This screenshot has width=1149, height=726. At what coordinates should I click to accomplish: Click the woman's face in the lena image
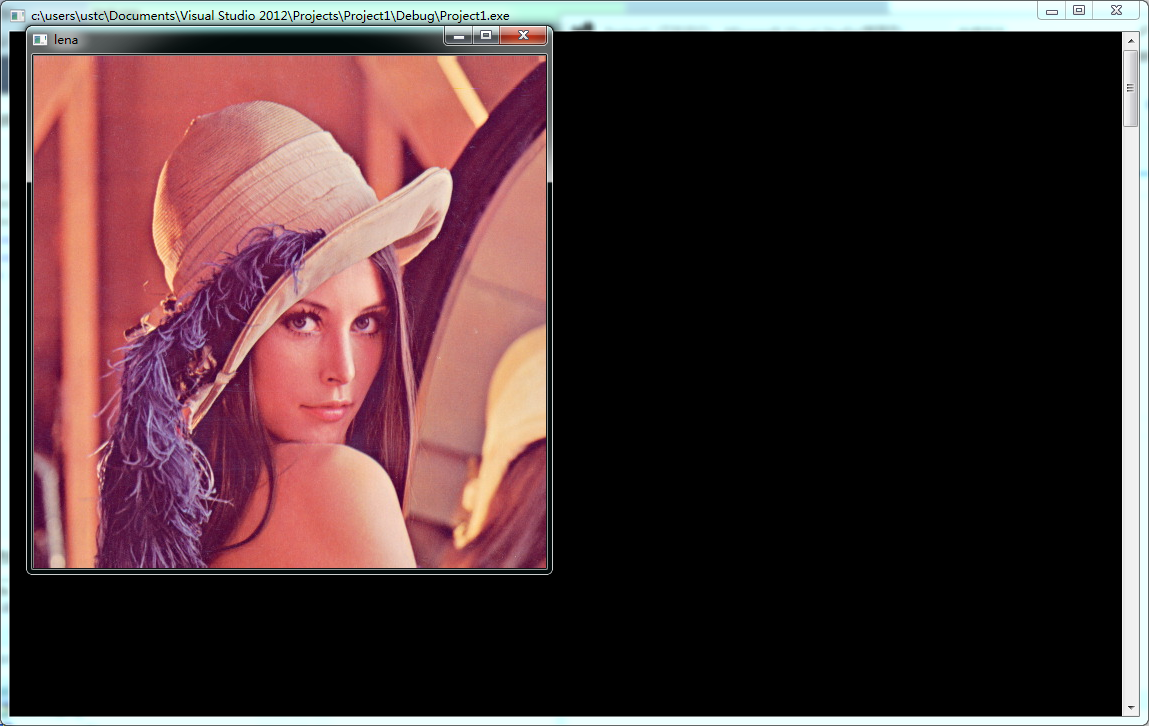[x=330, y=360]
